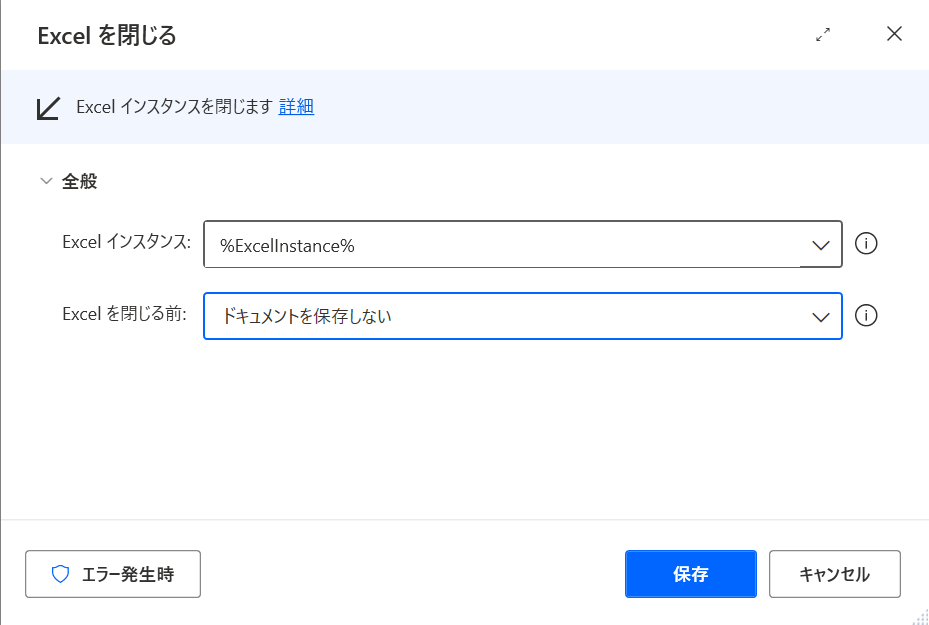Screen dimensions: 929x625
Task: Open the 詳細 link
Action: click(x=296, y=107)
